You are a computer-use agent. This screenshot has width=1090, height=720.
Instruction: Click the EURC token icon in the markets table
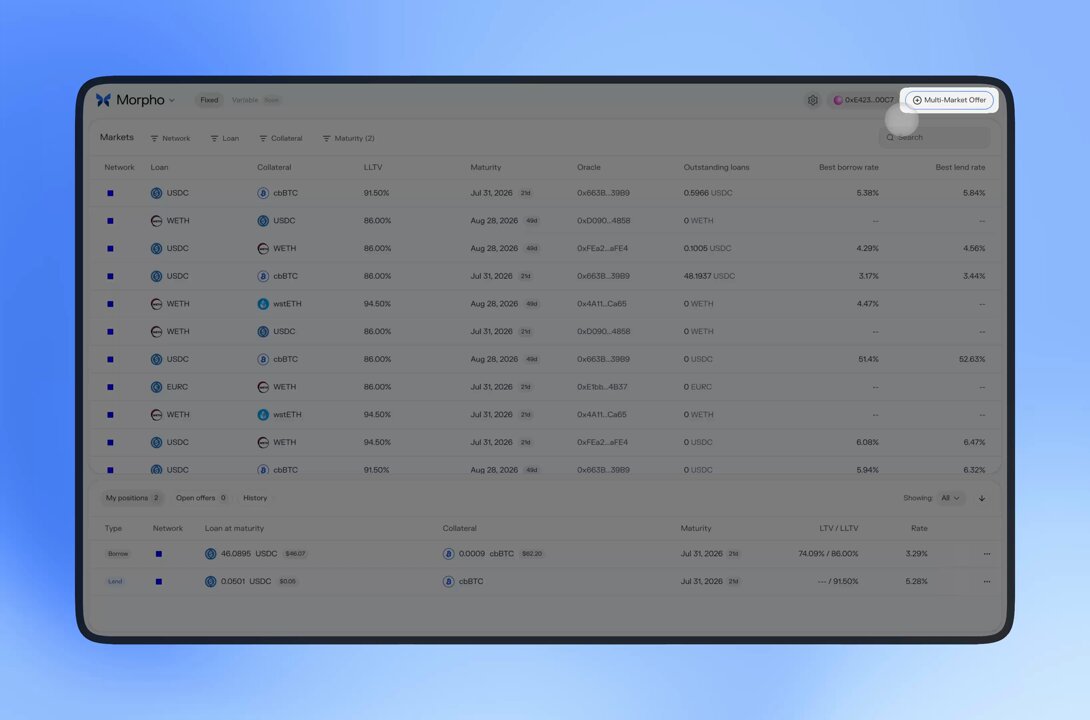click(x=156, y=387)
